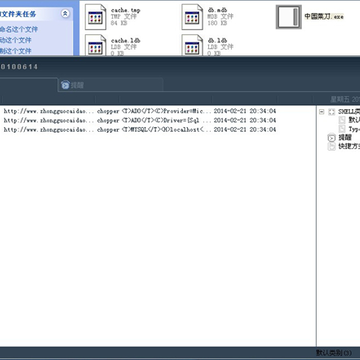
Task: Switch to the 提醒 tab
Action: pyautogui.click(x=110, y=85)
